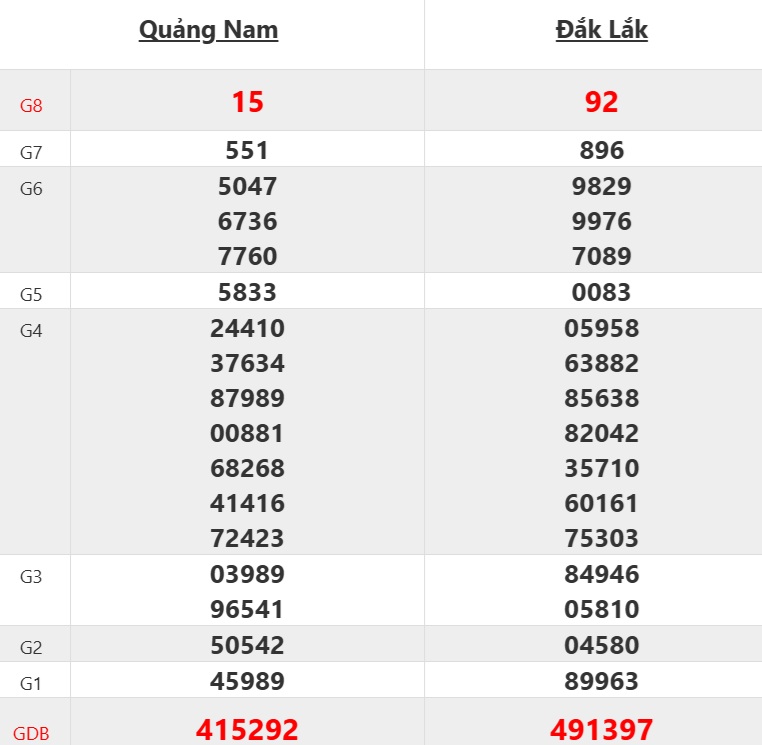Select Quảng Nam G7 number 551

247,151
